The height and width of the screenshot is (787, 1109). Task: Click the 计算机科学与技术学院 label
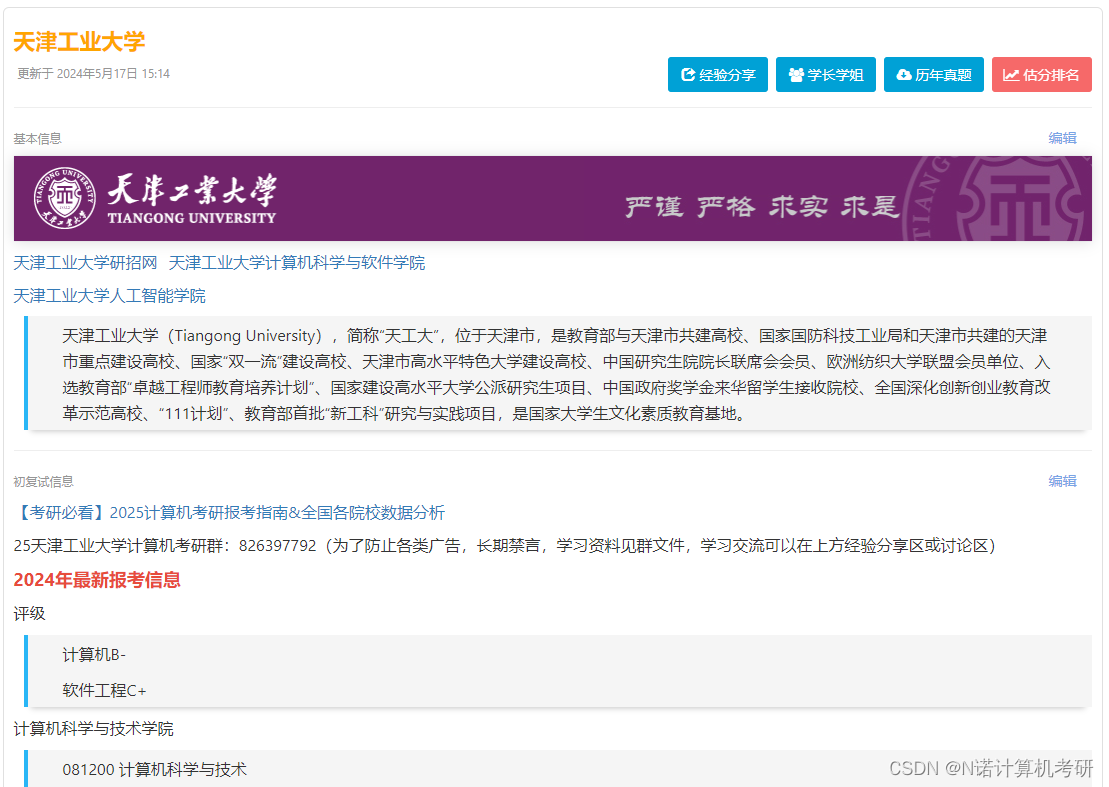click(93, 729)
